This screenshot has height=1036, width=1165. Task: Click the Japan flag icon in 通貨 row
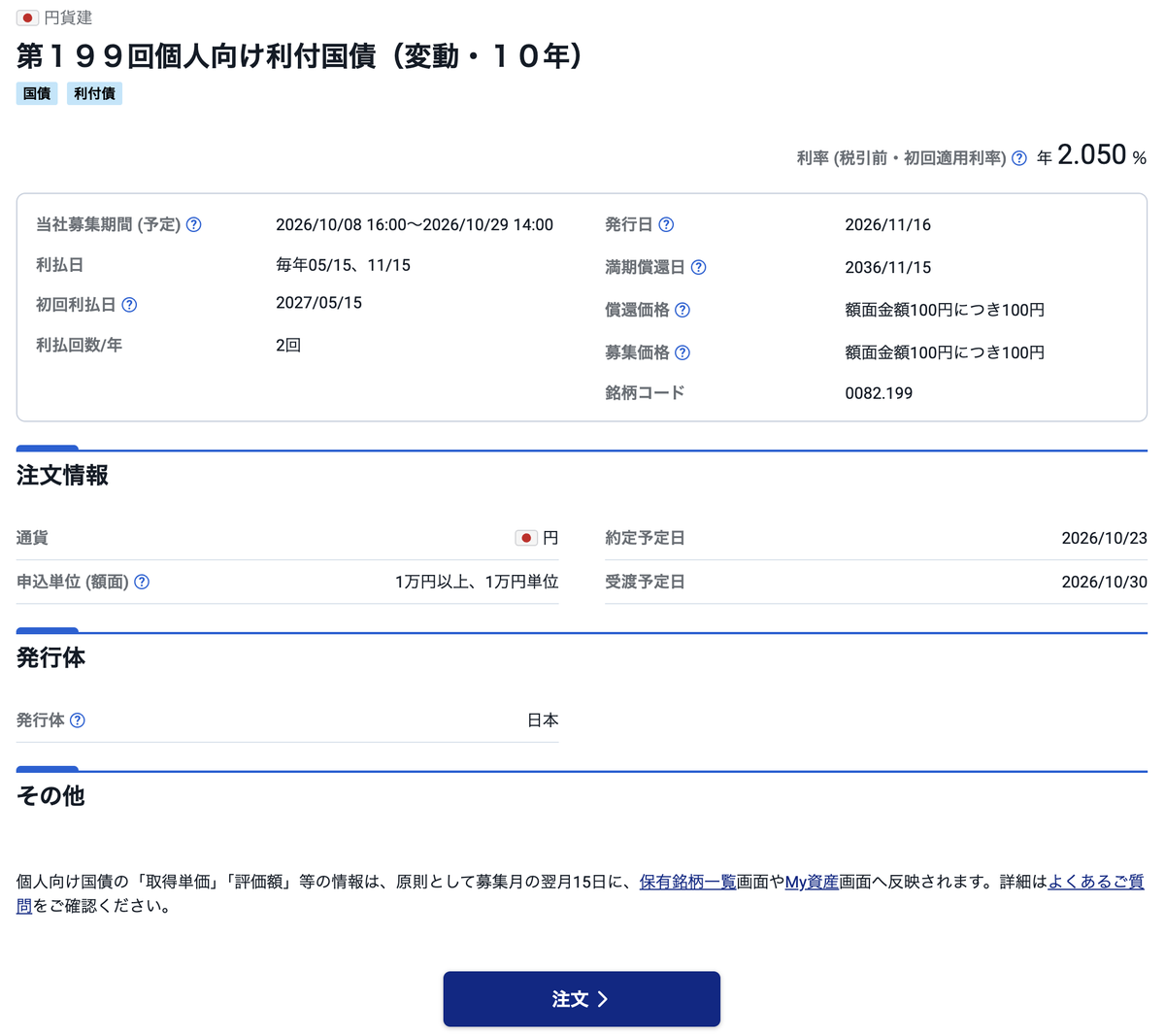[526, 538]
